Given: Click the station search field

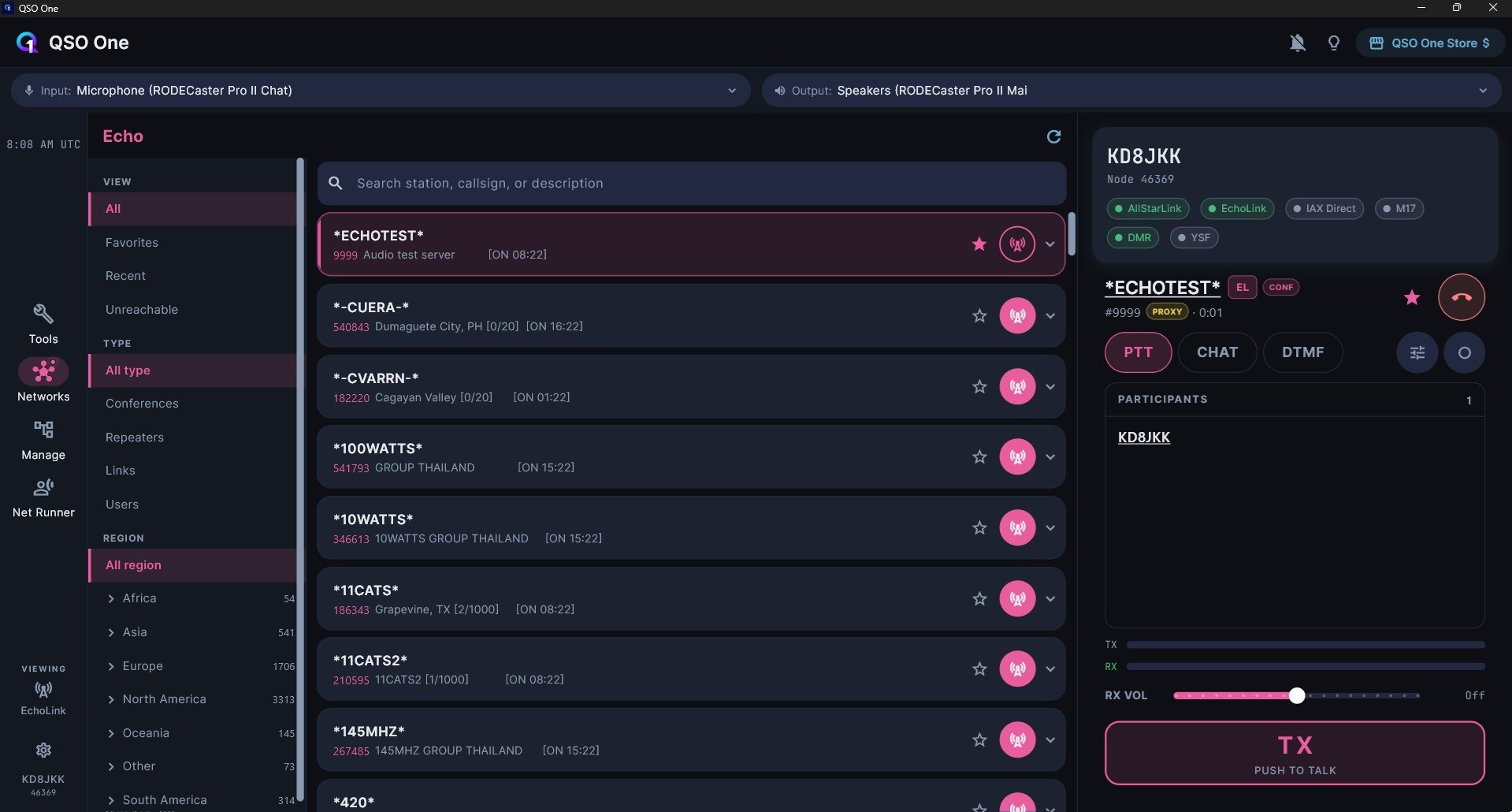Looking at the screenshot, I should coord(692,184).
